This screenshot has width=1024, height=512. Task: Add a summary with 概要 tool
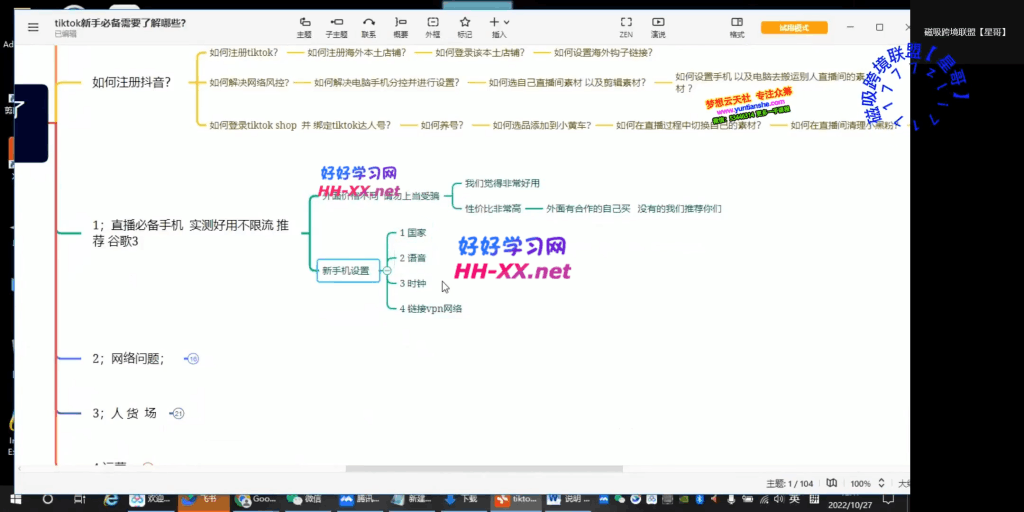pos(401,27)
